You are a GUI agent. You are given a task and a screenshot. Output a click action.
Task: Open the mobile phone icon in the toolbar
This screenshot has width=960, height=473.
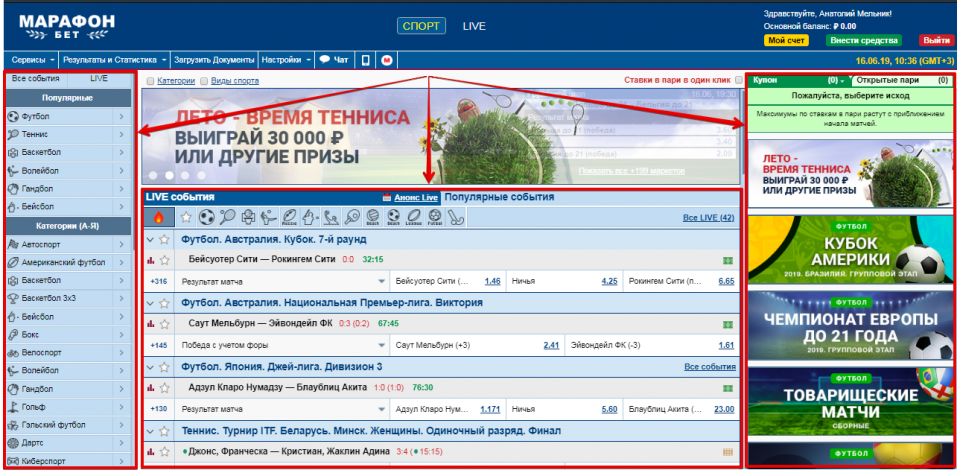[x=365, y=60]
